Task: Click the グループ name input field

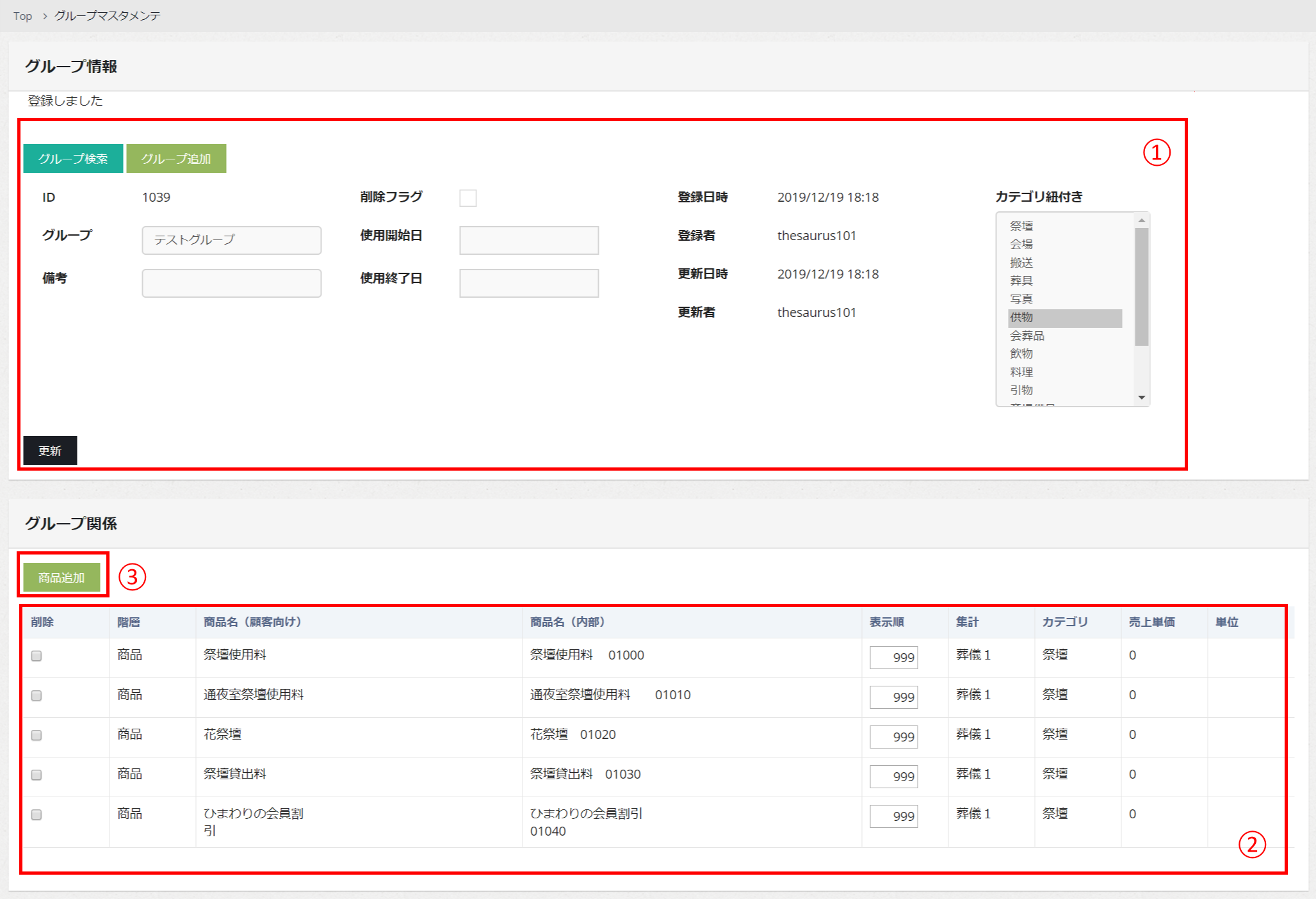Action: pyautogui.click(x=231, y=240)
